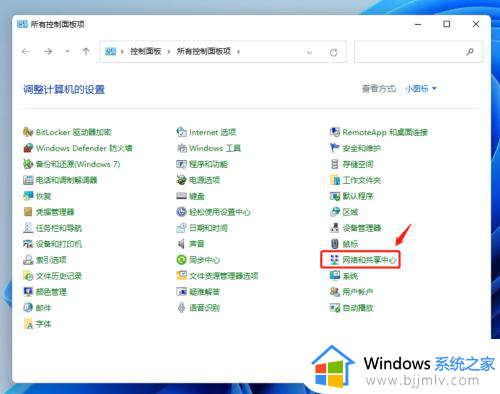The image size is (500, 394).
Task: Click the 工作文件夹 icon
Action: point(335,180)
